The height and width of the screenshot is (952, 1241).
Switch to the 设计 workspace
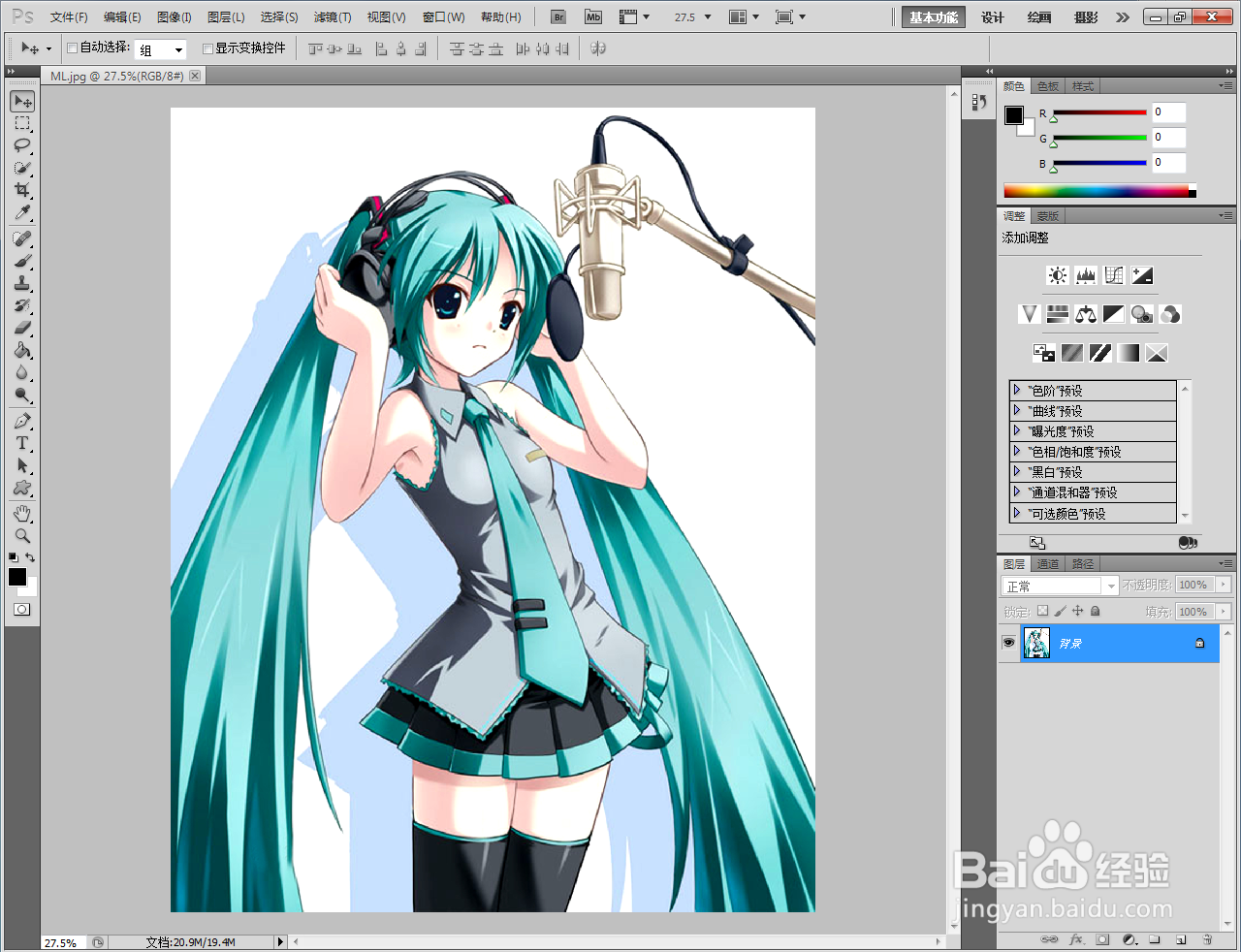click(x=993, y=17)
